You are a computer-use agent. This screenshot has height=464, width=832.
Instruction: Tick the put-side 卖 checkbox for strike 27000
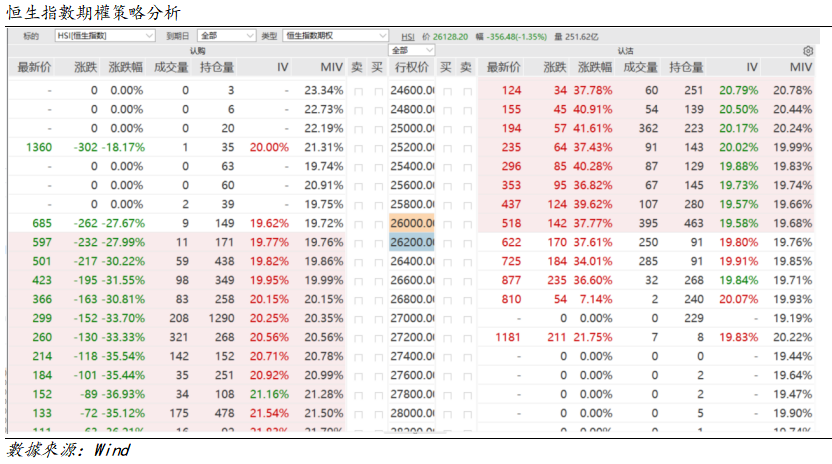(x=466, y=318)
